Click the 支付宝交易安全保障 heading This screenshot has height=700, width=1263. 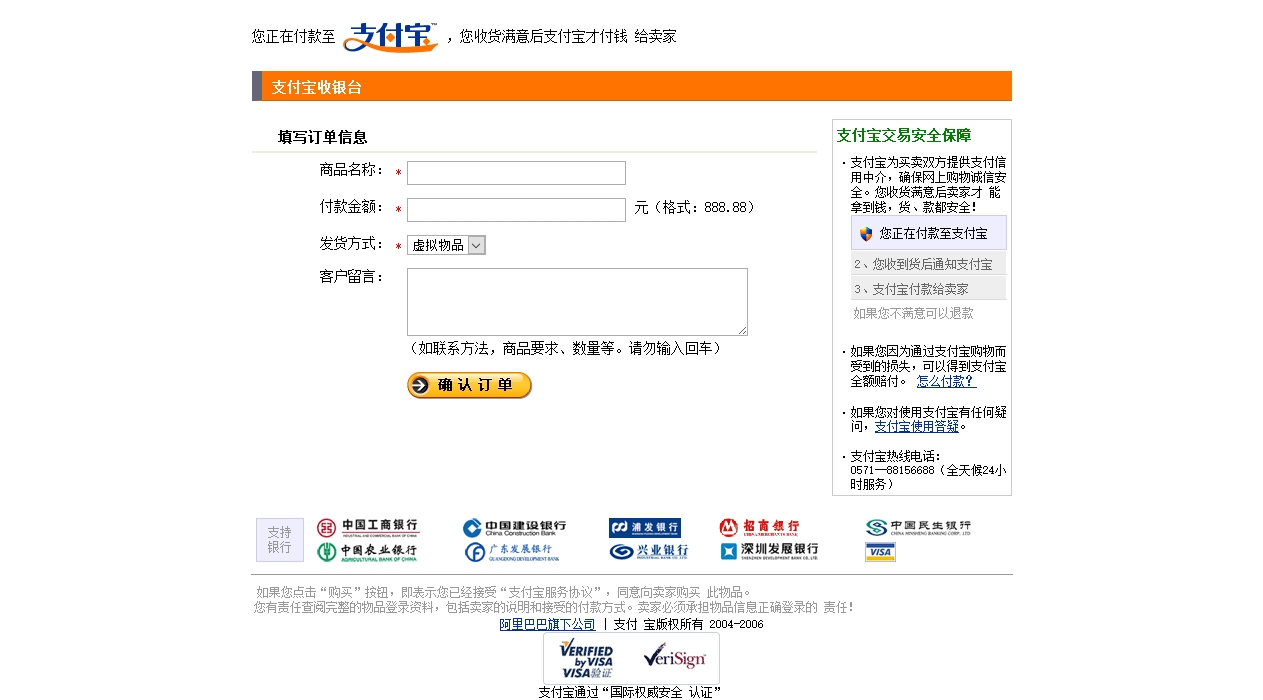pos(904,135)
